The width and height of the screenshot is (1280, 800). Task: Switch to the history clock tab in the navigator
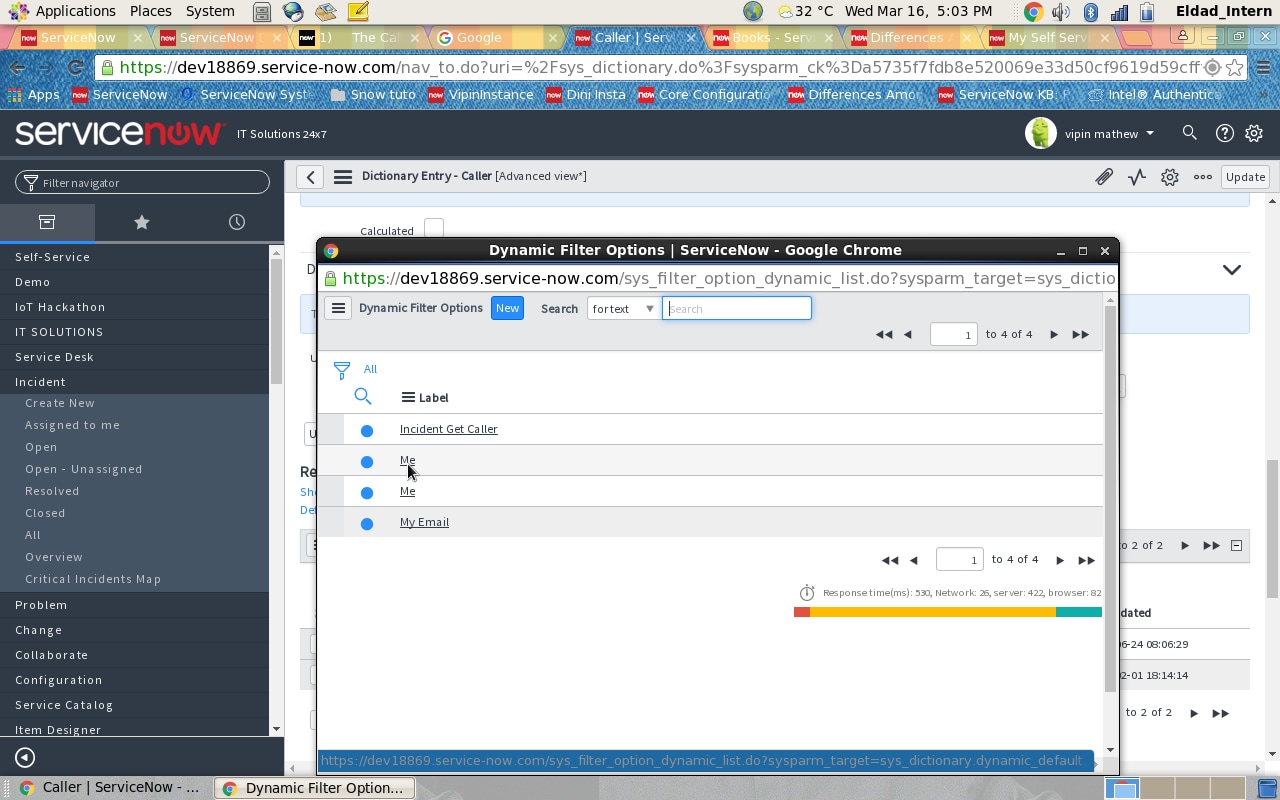(237, 222)
